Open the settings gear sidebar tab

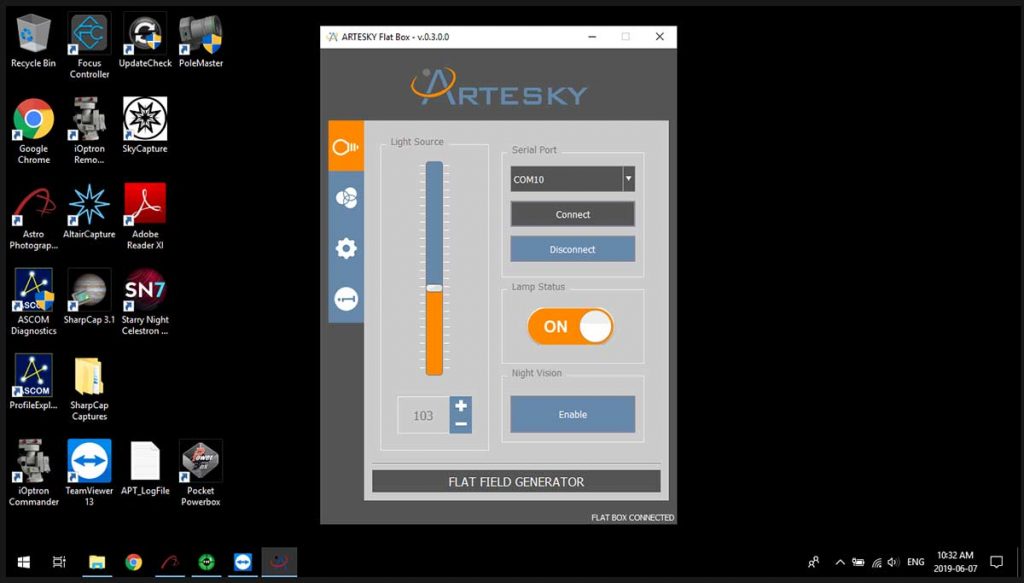click(346, 248)
